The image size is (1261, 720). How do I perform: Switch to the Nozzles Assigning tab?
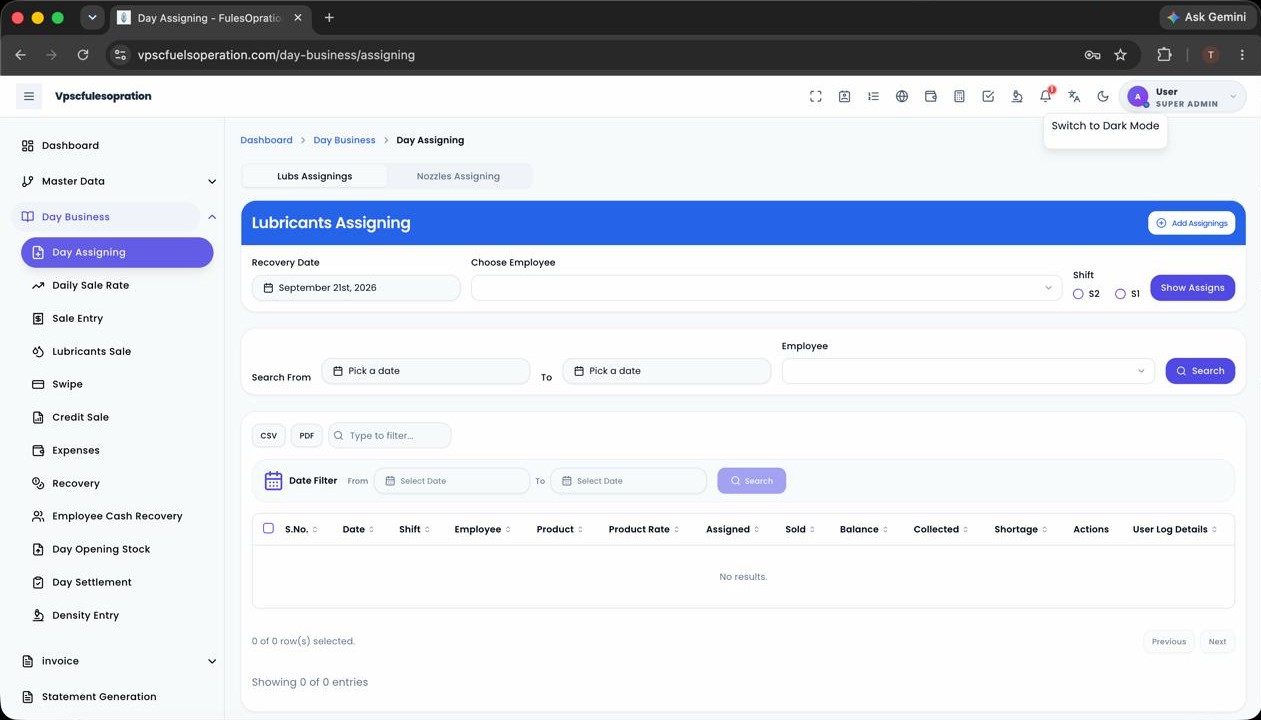(458, 176)
